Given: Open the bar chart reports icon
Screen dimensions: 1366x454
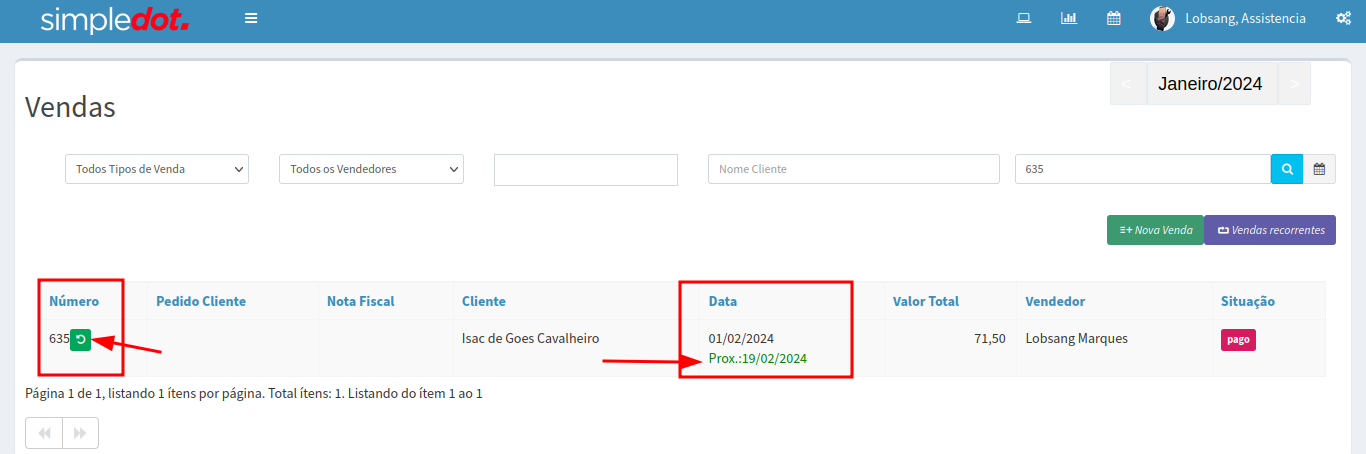Looking at the screenshot, I should [x=1069, y=18].
